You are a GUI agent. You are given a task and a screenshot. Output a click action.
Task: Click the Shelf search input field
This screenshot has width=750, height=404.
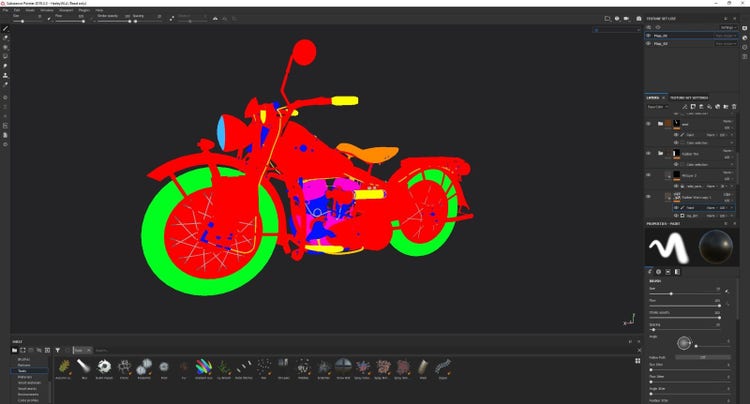click(110, 350)
